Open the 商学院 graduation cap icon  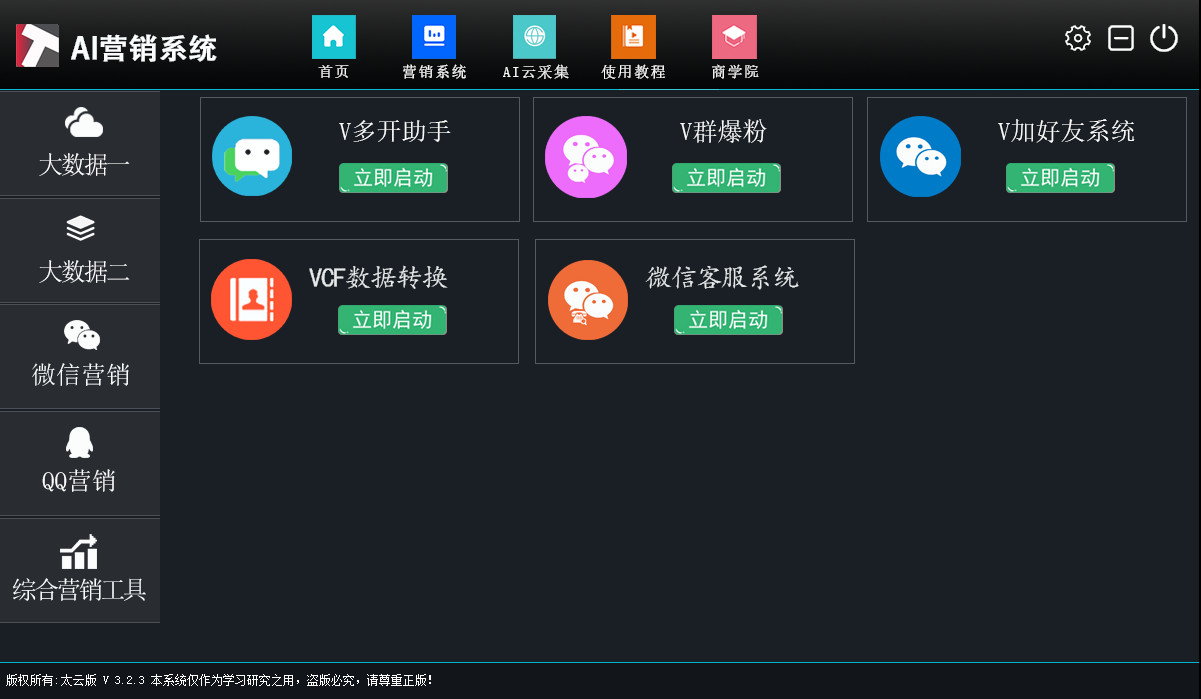point(734,37)
